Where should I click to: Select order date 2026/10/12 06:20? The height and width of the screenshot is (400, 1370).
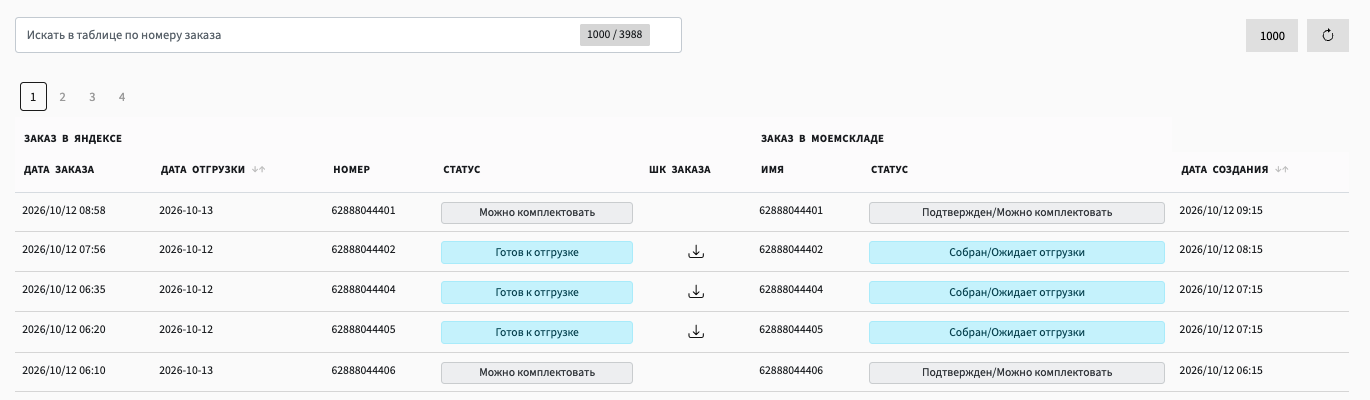tap(64, 330)
